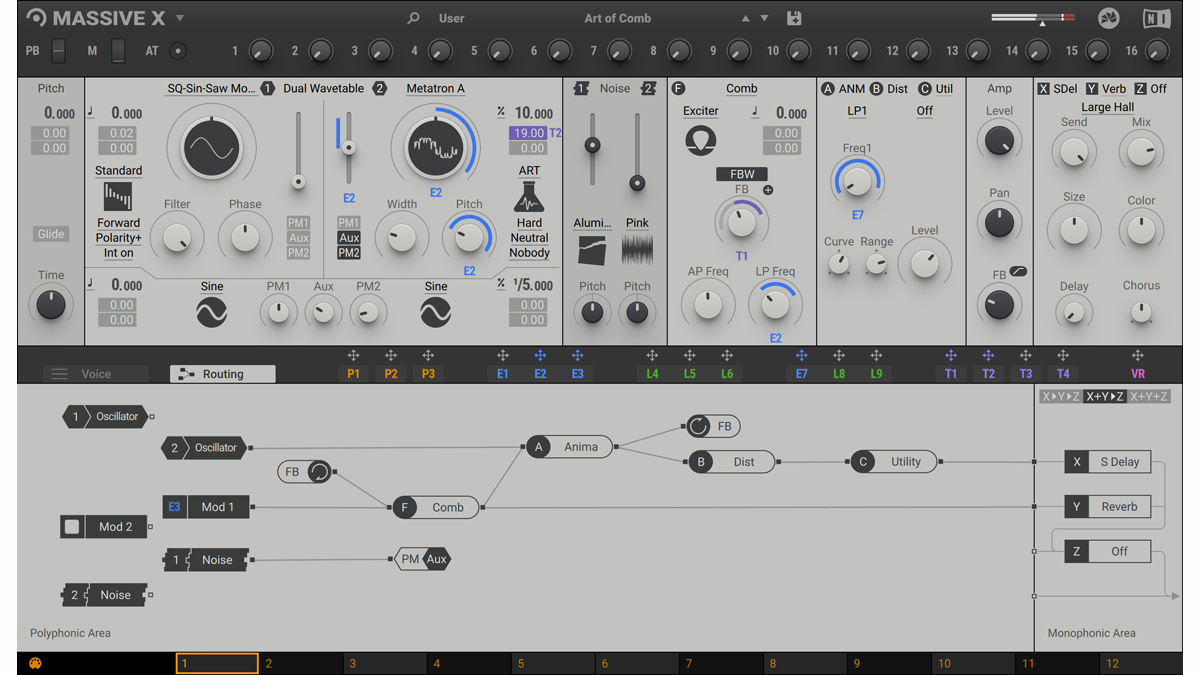Click the Hard setting under ART

tap(530, 223)
